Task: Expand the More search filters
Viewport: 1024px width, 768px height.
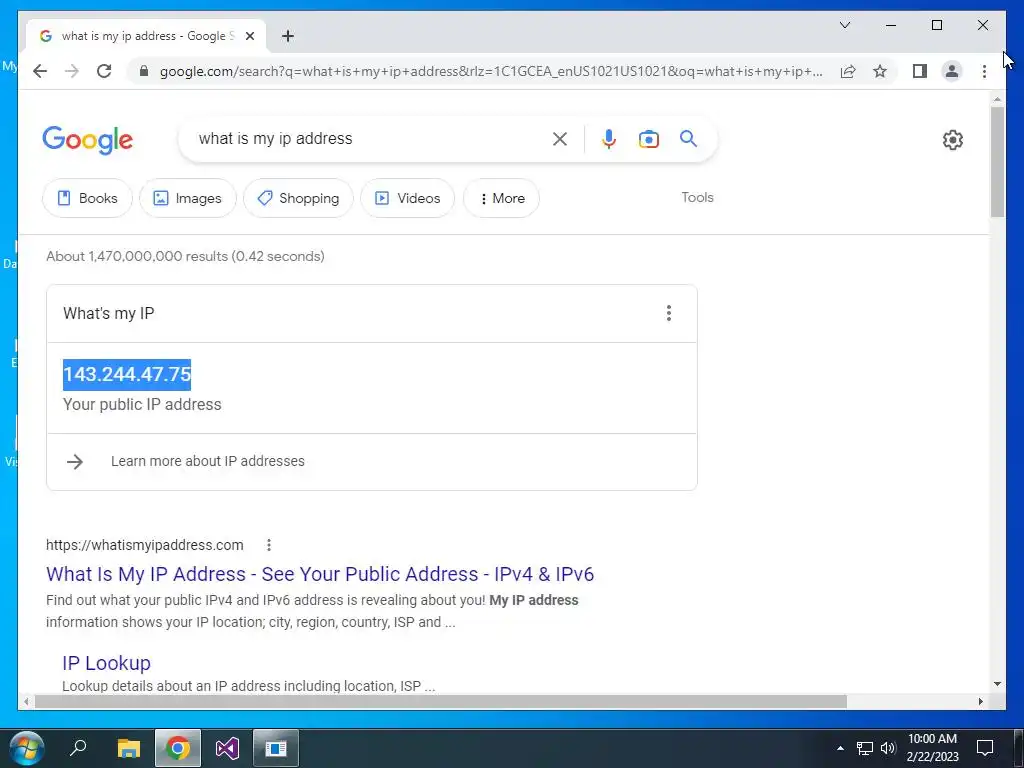Action: 501,198
